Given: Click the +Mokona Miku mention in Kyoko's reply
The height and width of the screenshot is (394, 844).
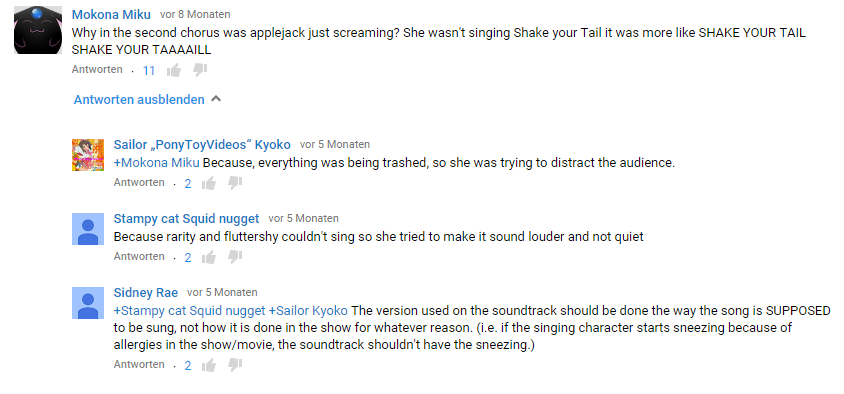Looking at the screenshot, I should point(157,163).
